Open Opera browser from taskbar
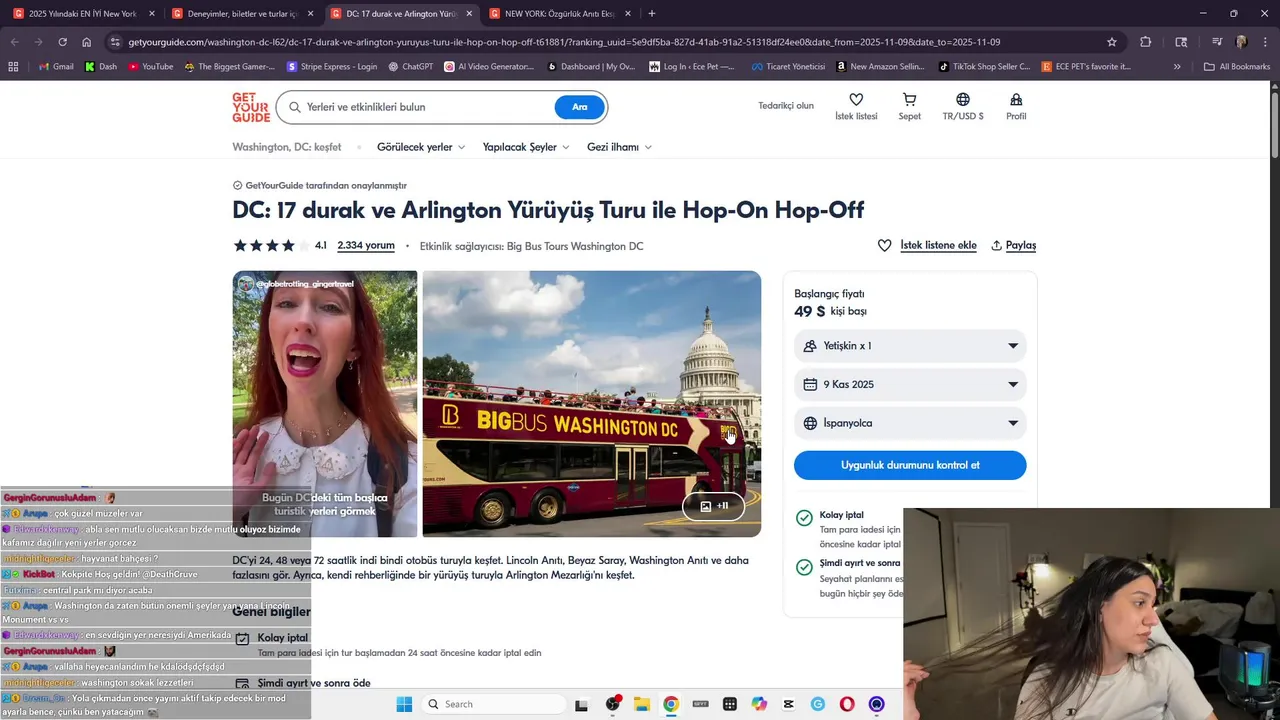 pos(847,704)
